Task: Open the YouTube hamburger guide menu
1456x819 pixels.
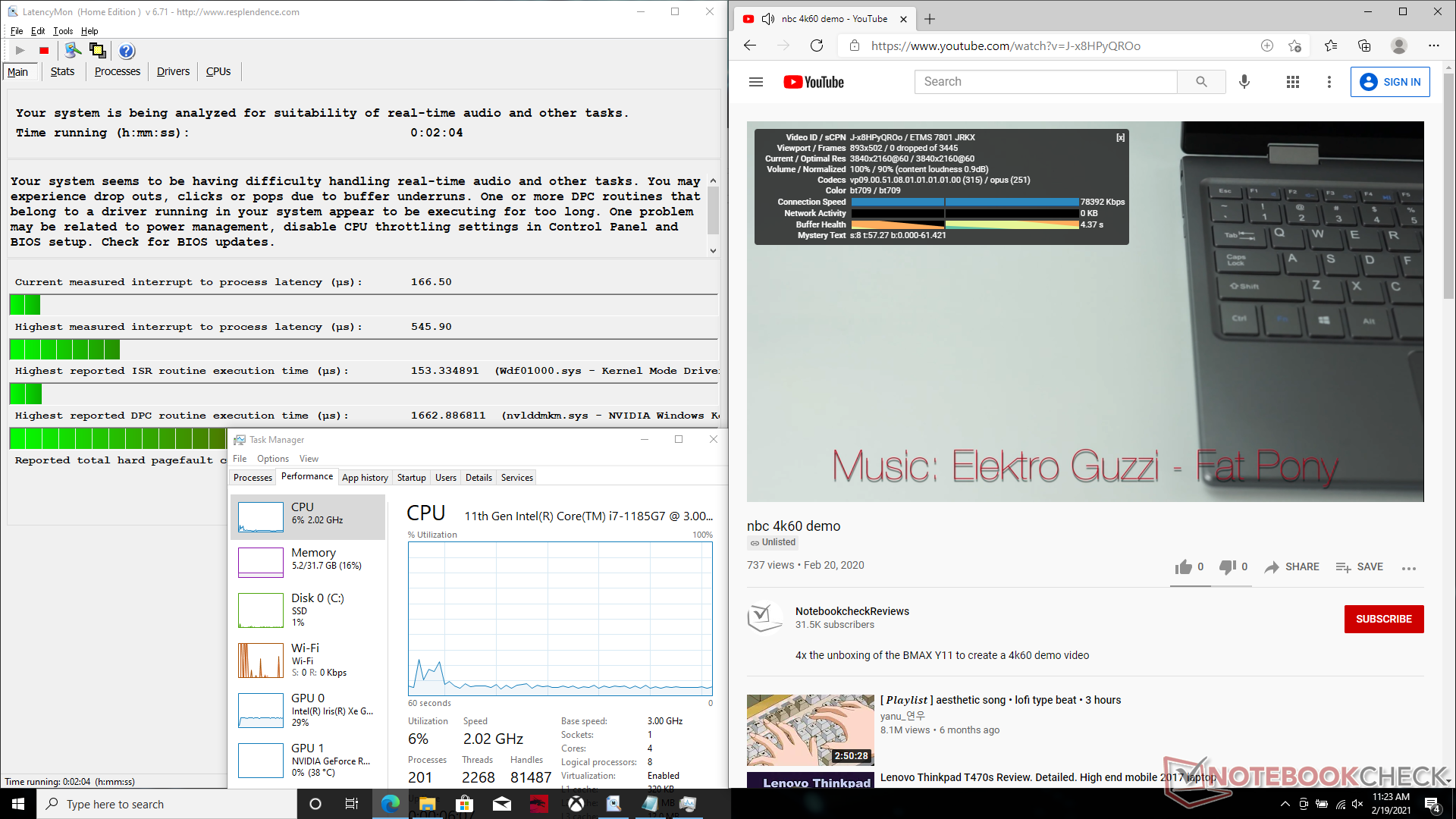Action: pos(756,82)
